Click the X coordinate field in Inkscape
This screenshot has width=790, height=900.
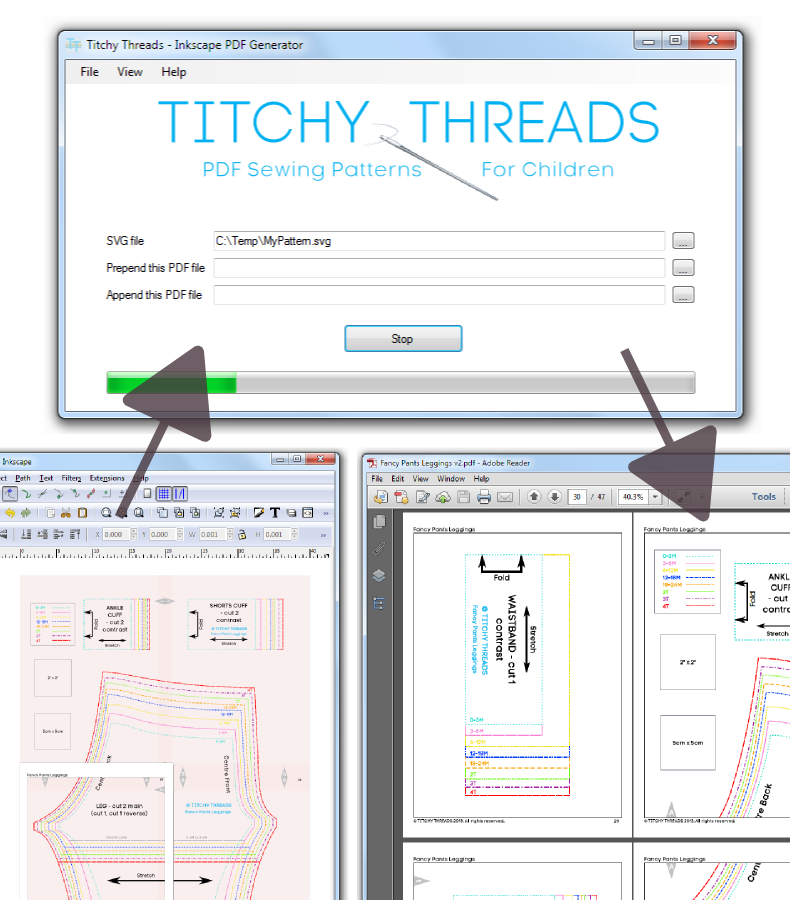(116, 534)
